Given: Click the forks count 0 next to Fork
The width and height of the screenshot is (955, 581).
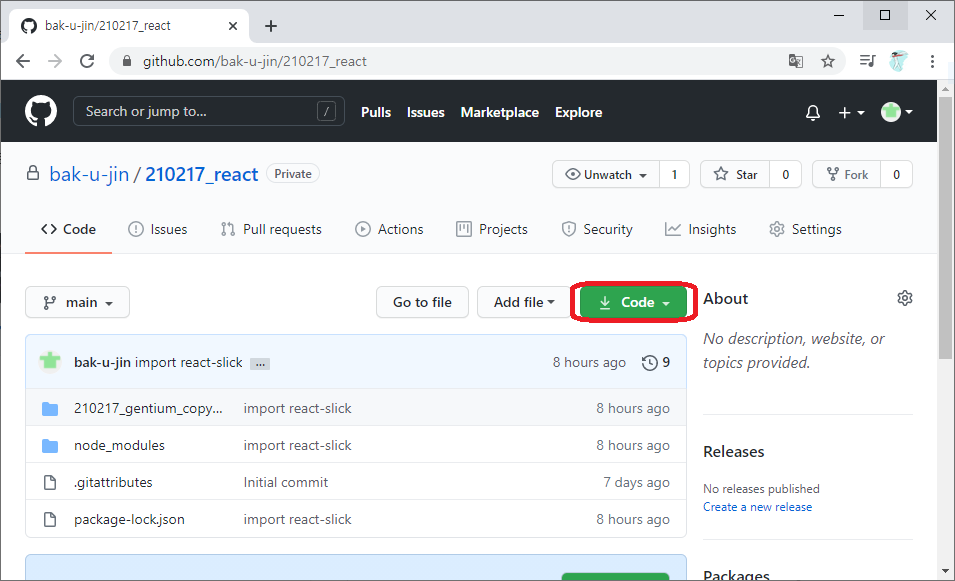Looking at the screenshot, I should (x=896, y=175).
